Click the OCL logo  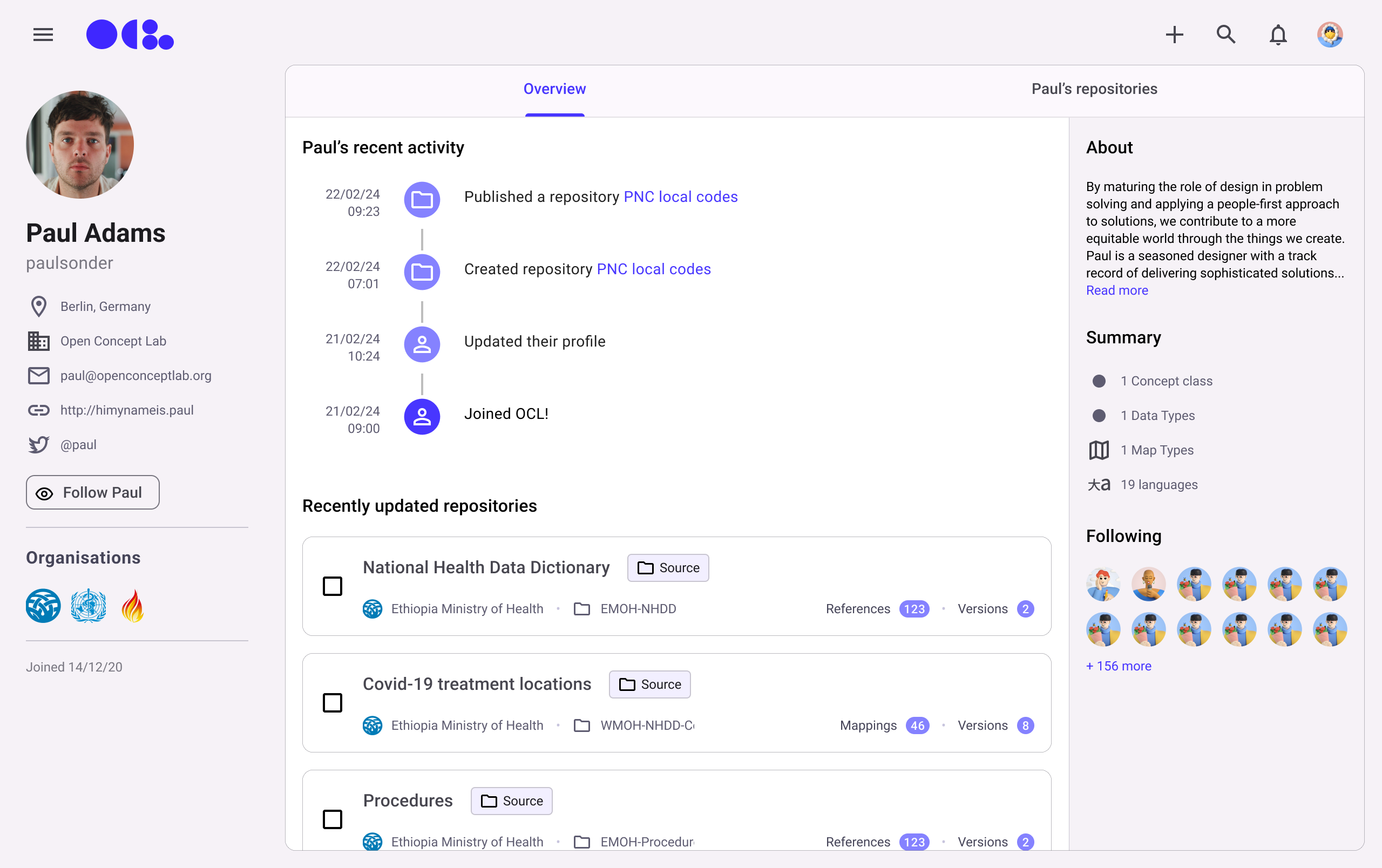click(x=130, y=35)
